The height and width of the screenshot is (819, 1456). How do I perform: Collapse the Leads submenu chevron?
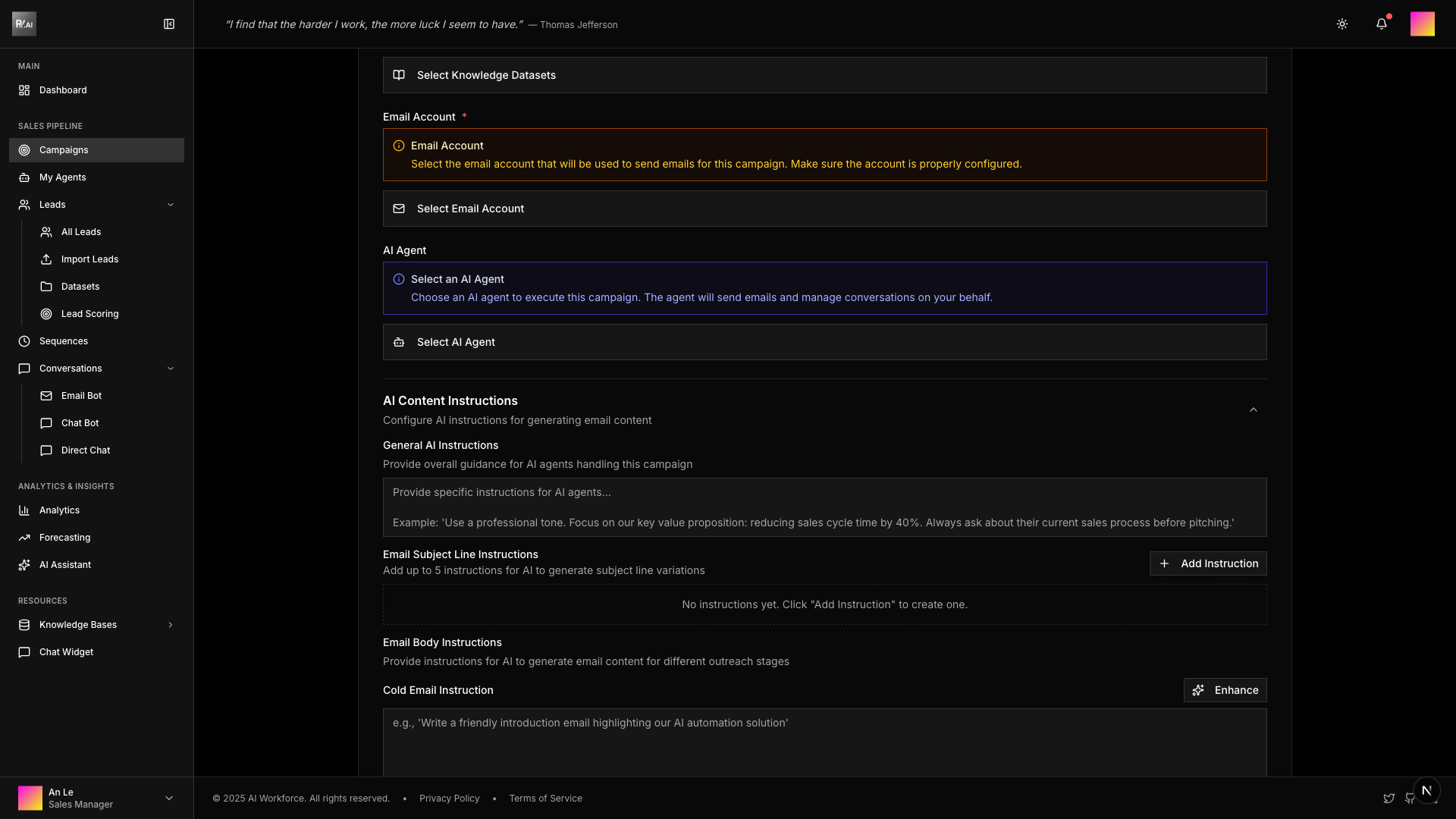tap(171, 205)
